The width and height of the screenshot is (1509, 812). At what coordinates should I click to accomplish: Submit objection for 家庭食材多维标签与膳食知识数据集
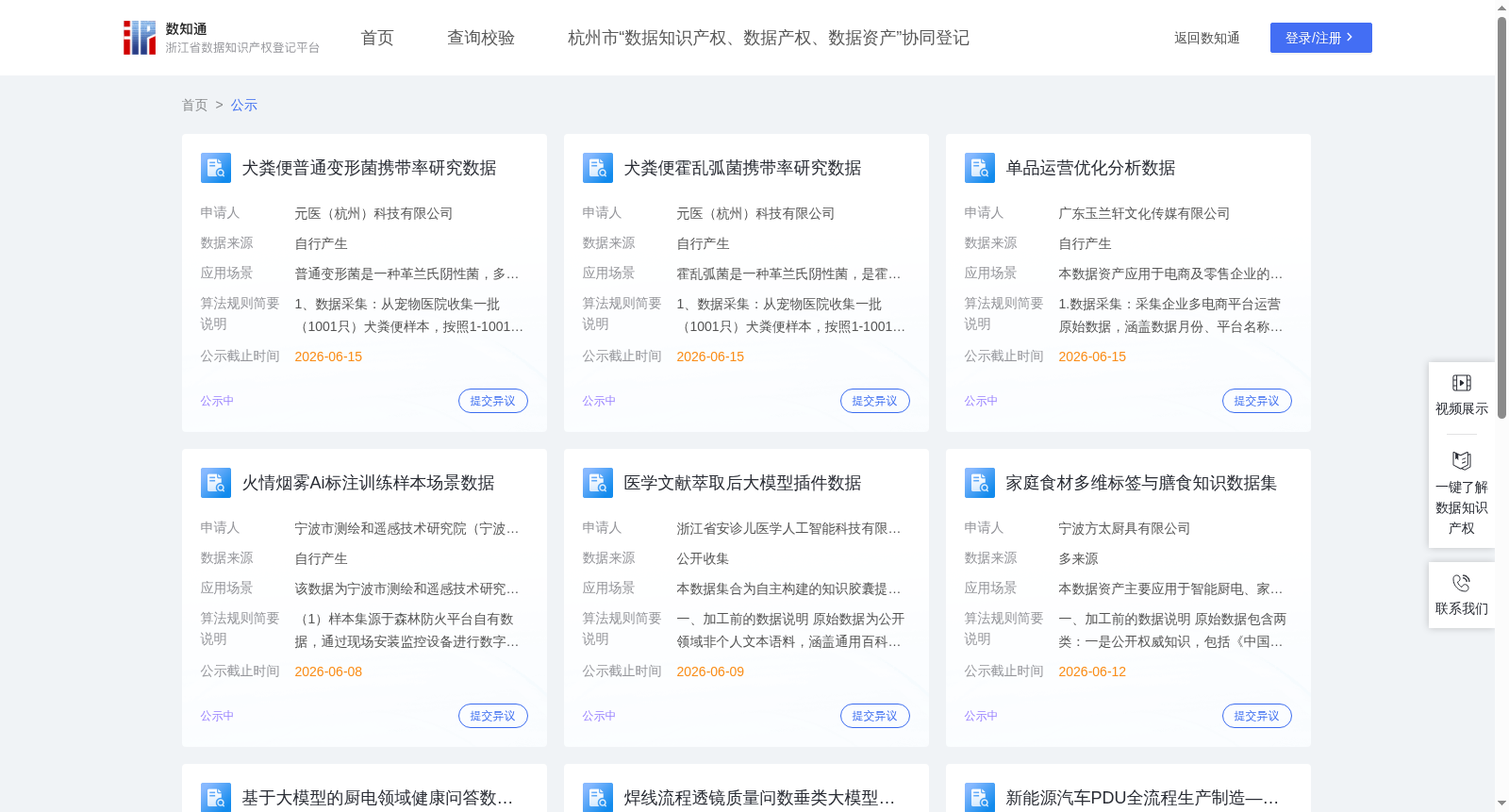1256,716
